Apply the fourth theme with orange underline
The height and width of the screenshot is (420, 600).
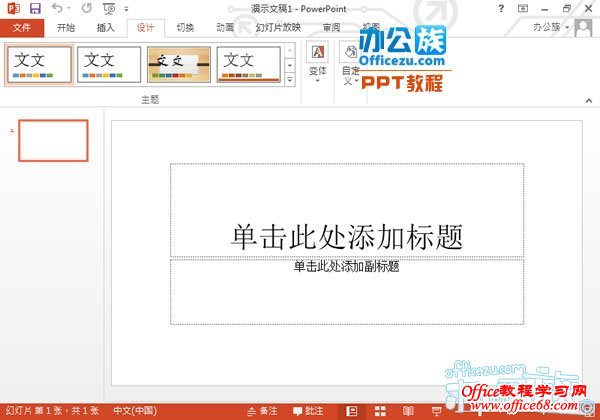point(249,64)
